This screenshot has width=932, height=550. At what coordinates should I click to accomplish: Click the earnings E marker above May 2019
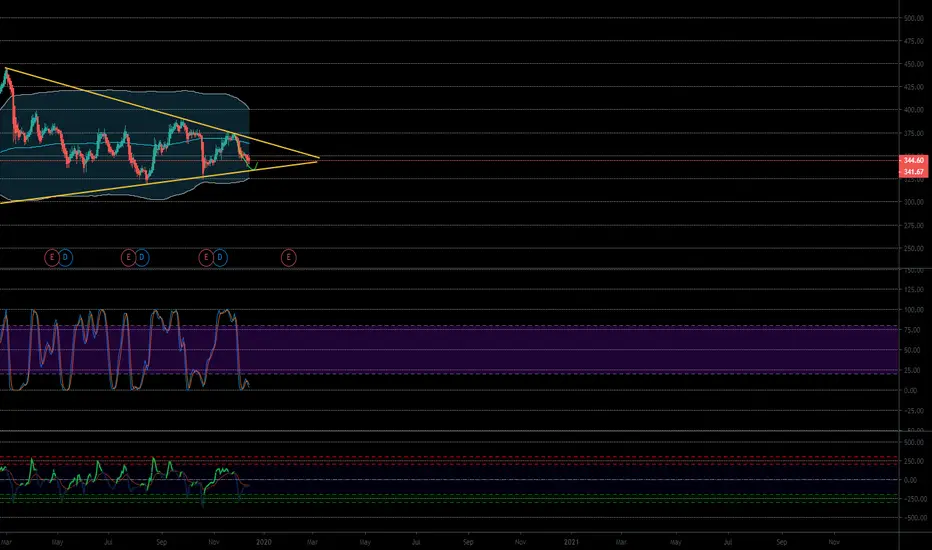point(52,257)
